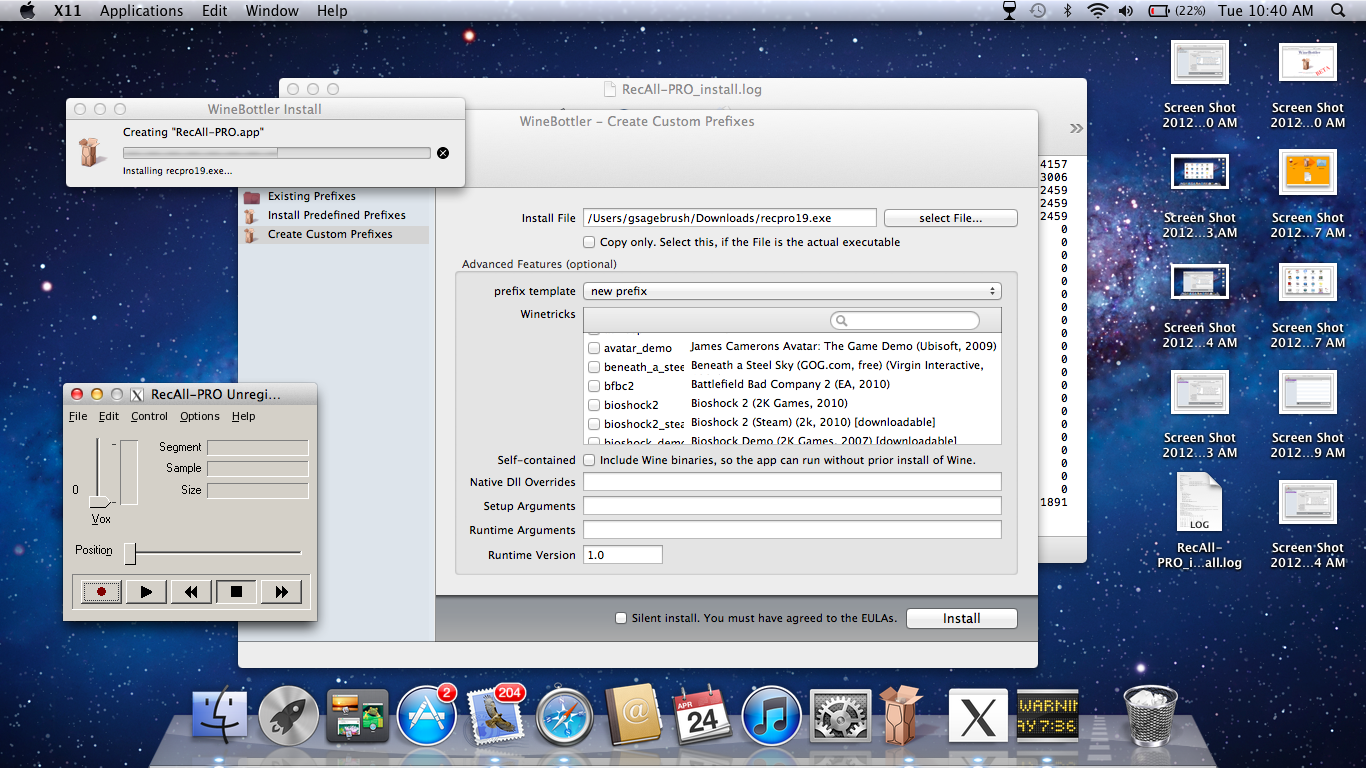Click the Install File path field
1366x768 pixels.
tap(730, 218)
